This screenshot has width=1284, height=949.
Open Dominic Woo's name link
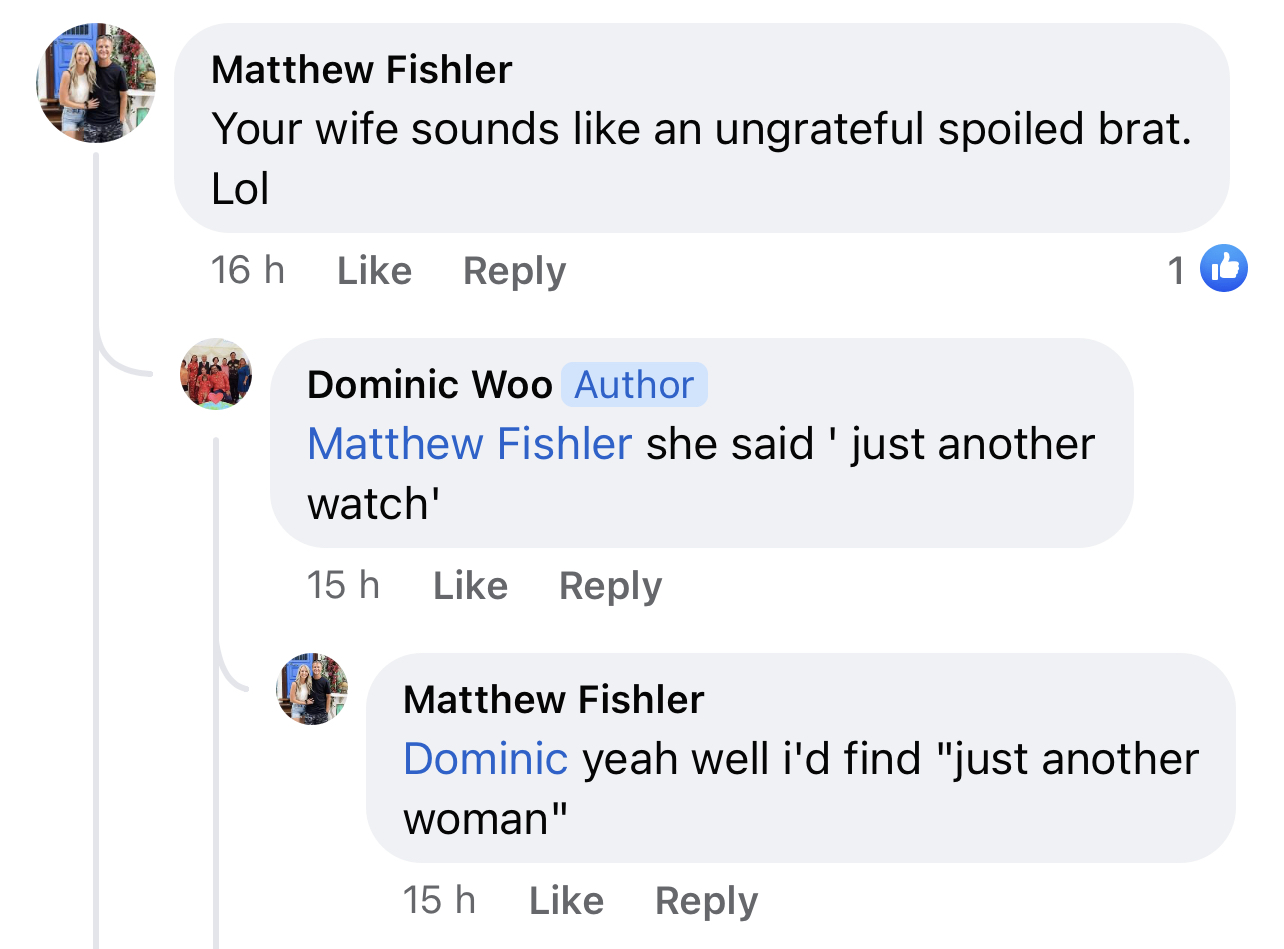tap(430, 385)
